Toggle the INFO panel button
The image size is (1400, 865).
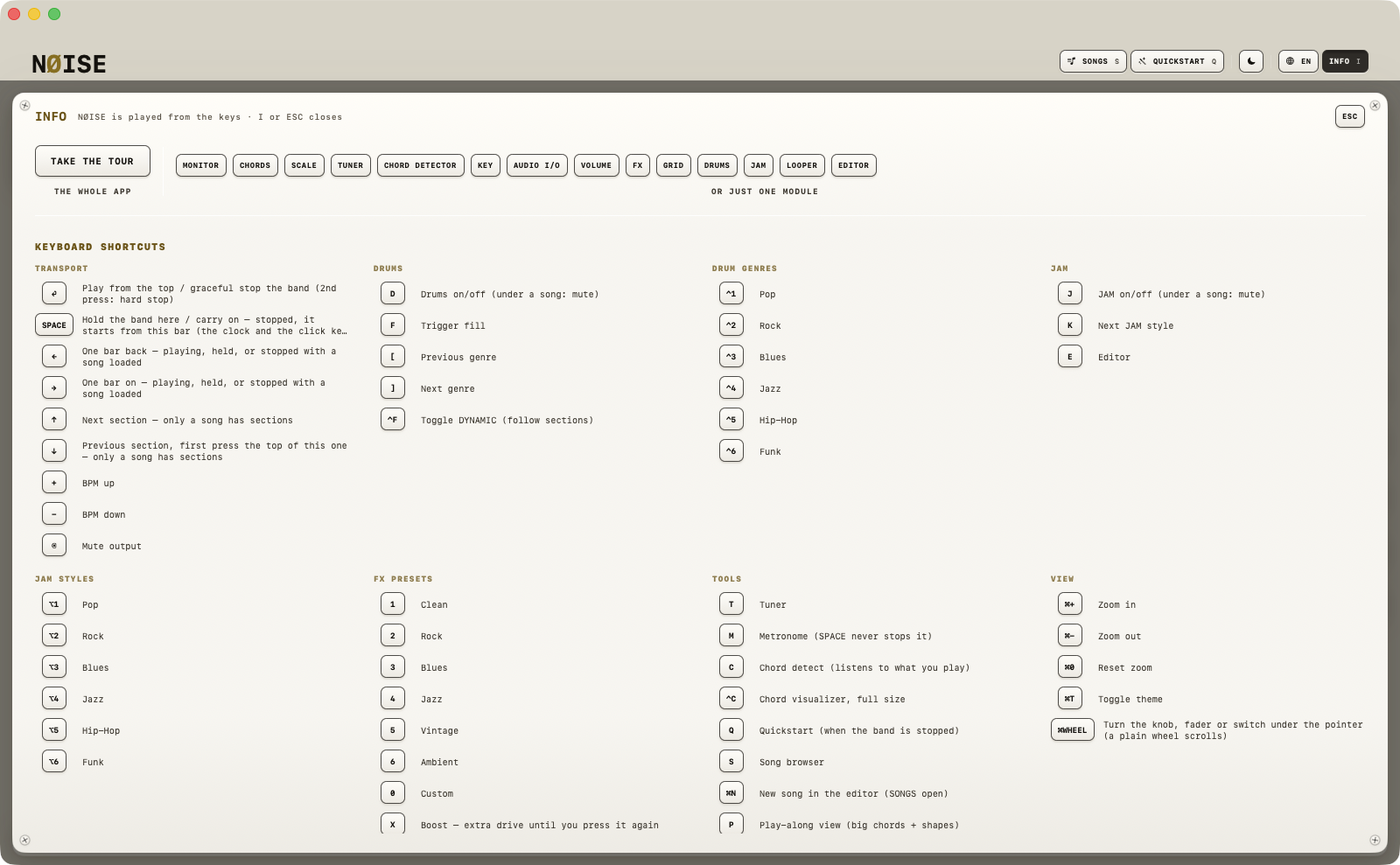[1345, 61]
